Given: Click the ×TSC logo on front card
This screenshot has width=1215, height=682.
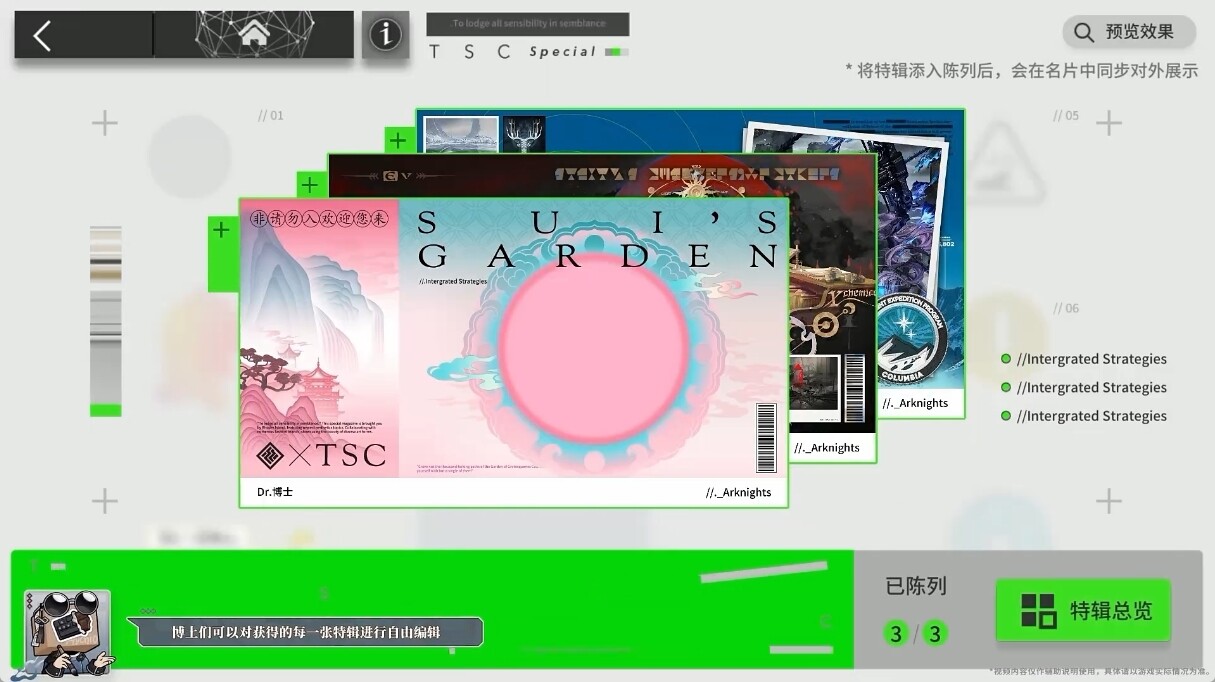Looking at the screenshot, I should pos(321,455).
